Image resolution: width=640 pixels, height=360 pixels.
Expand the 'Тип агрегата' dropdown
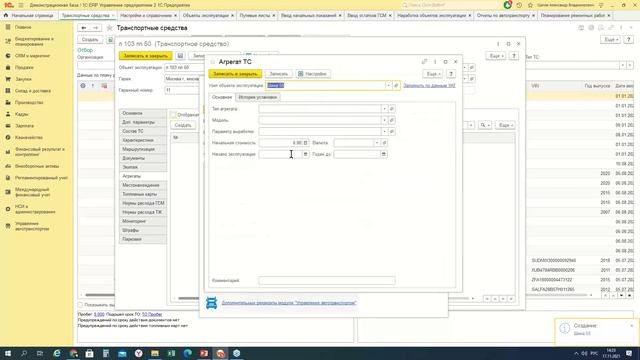click(x=384, y=109)
